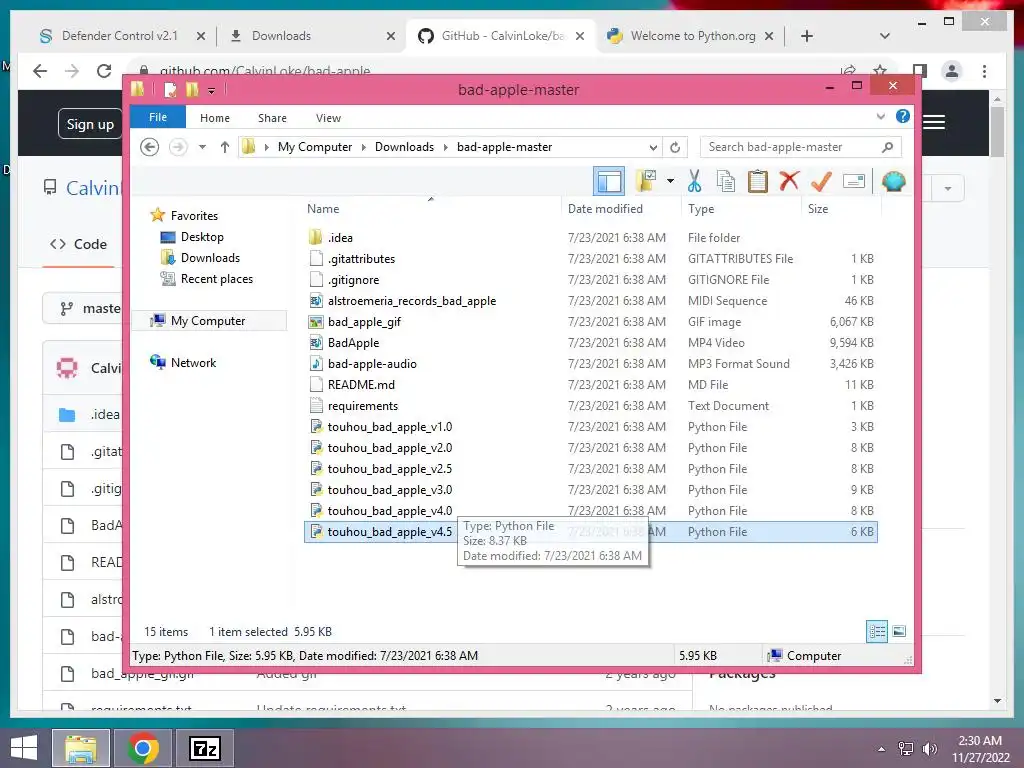This screenshot has width=1024, height=768.
Task: Click the Rename icon in toolbar
Action: pos(854,181)
